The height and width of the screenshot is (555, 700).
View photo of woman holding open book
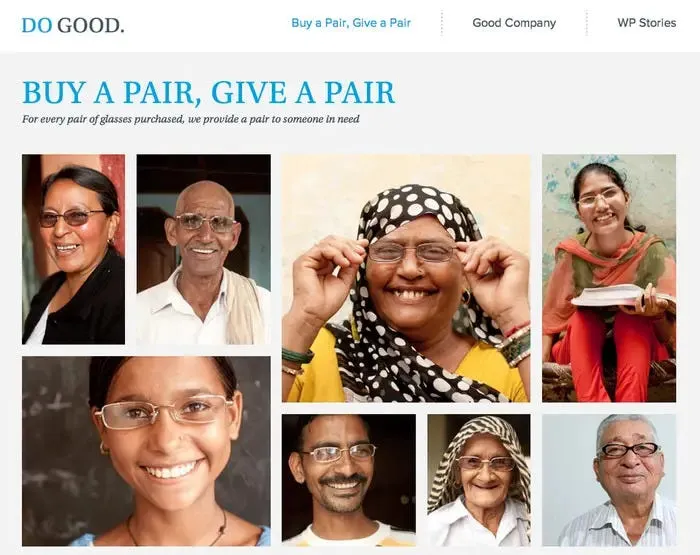point(609,278)
